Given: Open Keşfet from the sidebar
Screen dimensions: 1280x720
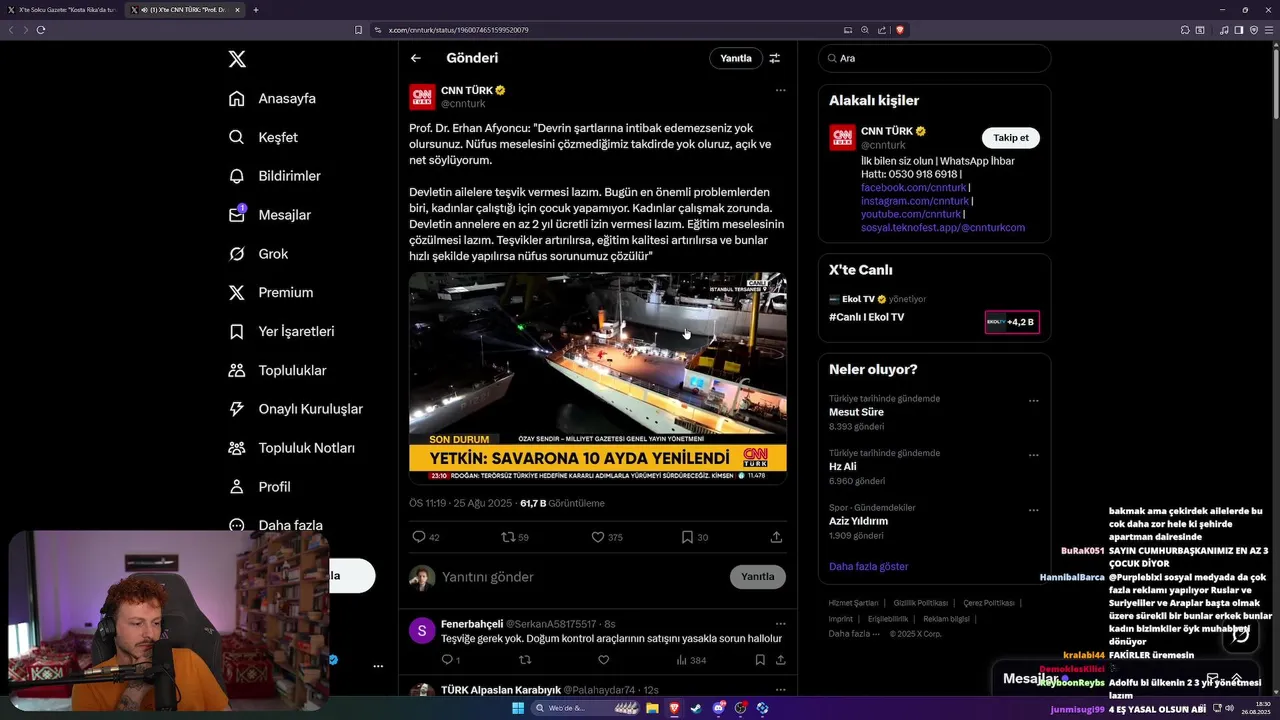Looking at the screenshot, I should coord(263,137).
